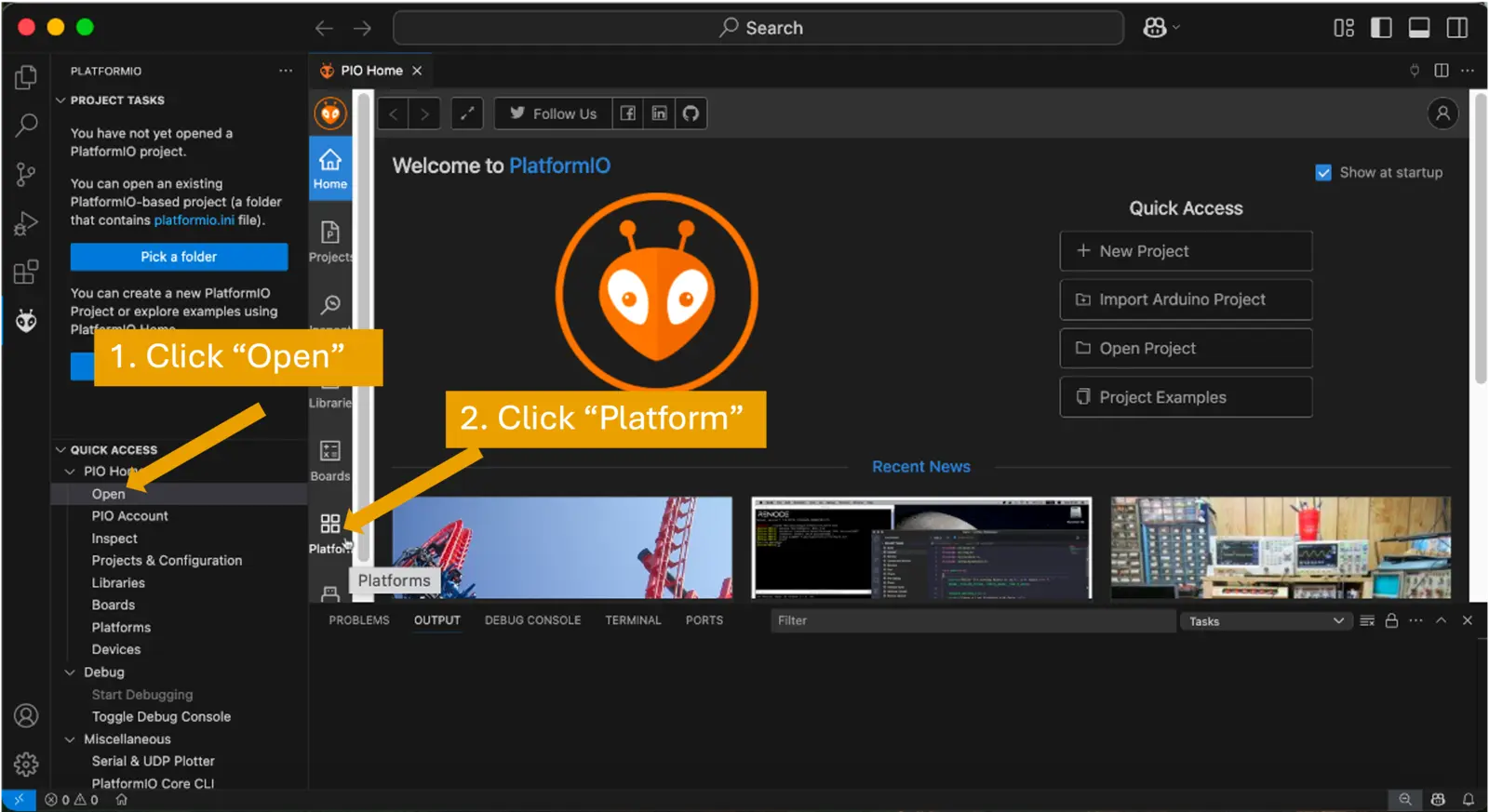Click the Pick a folder button
The image size is (1489, 812).
point(179,257)
